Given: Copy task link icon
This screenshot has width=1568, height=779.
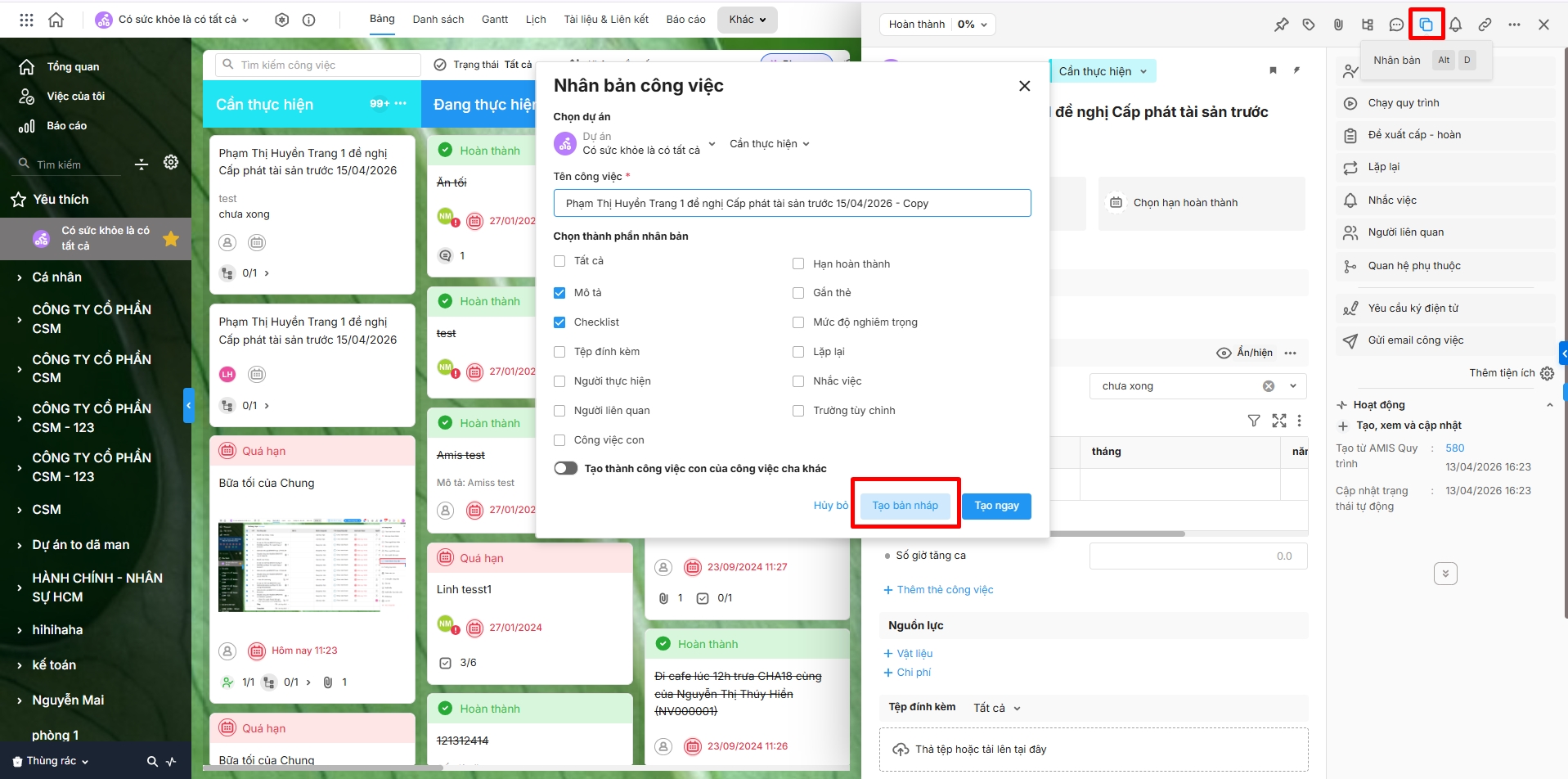Looking at the screenshot, I should (x=1485, y=25).
